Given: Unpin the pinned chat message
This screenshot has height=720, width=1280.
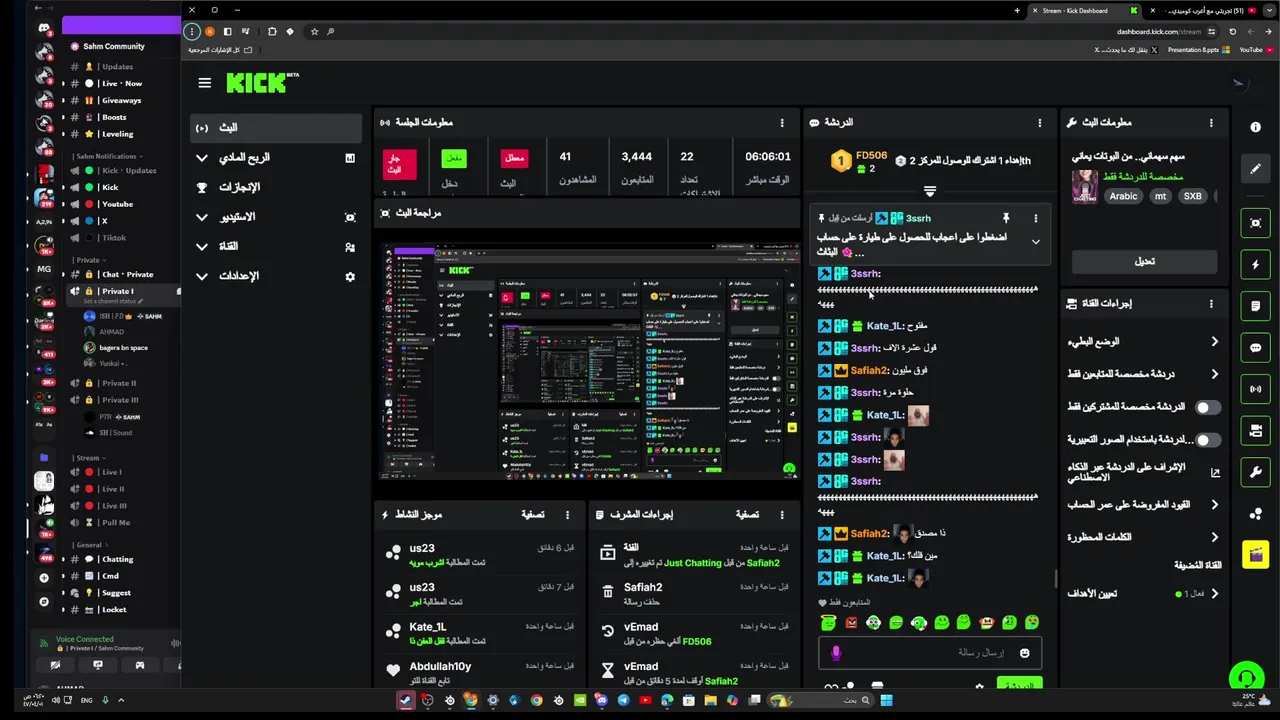Looking at the screenshot, I should point(1006,218).
